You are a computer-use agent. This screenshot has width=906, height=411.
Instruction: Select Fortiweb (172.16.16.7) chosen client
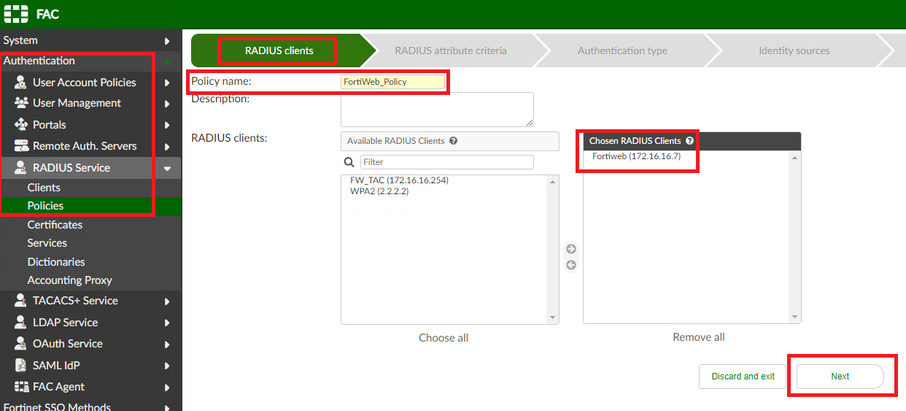636,156
